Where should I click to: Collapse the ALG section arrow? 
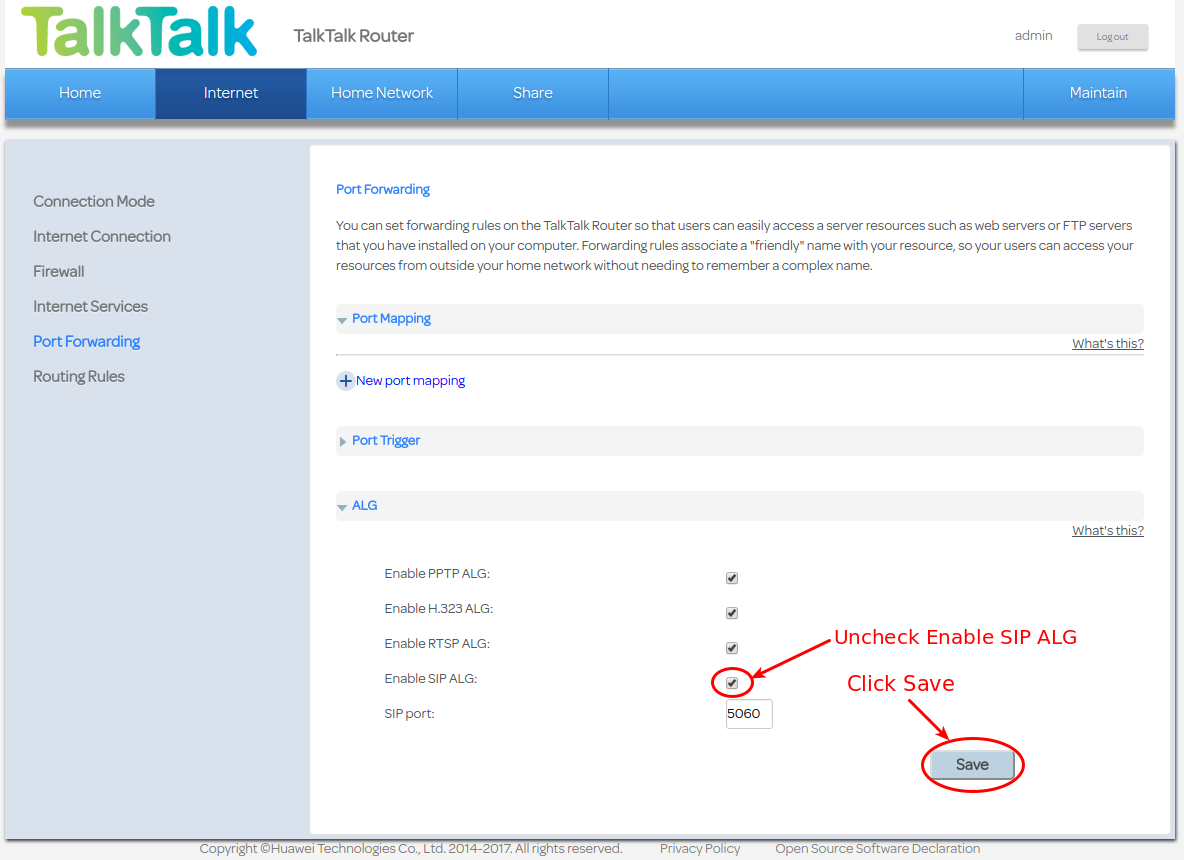coord(342,507)
